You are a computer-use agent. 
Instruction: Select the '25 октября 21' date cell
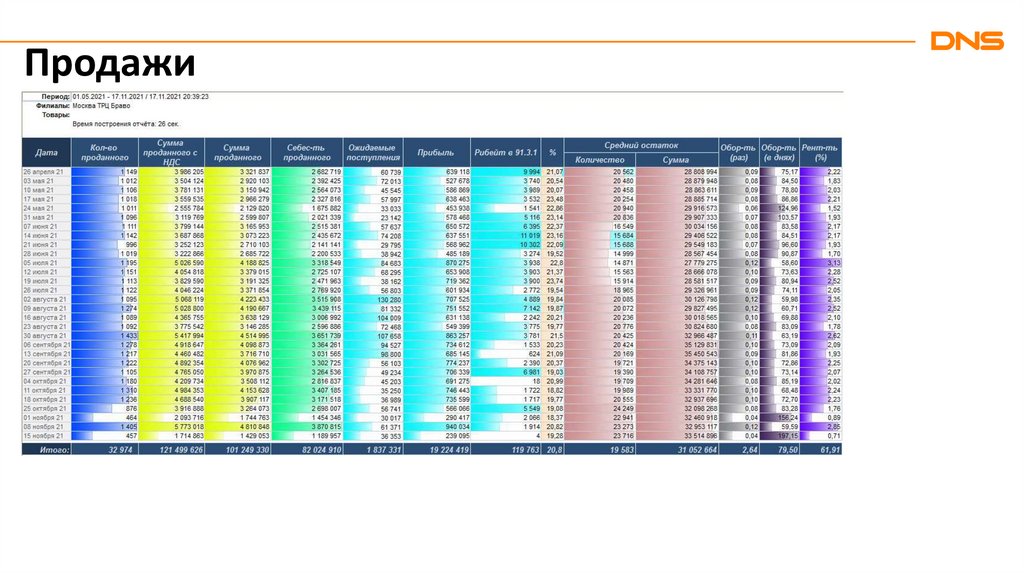[46, 409]
